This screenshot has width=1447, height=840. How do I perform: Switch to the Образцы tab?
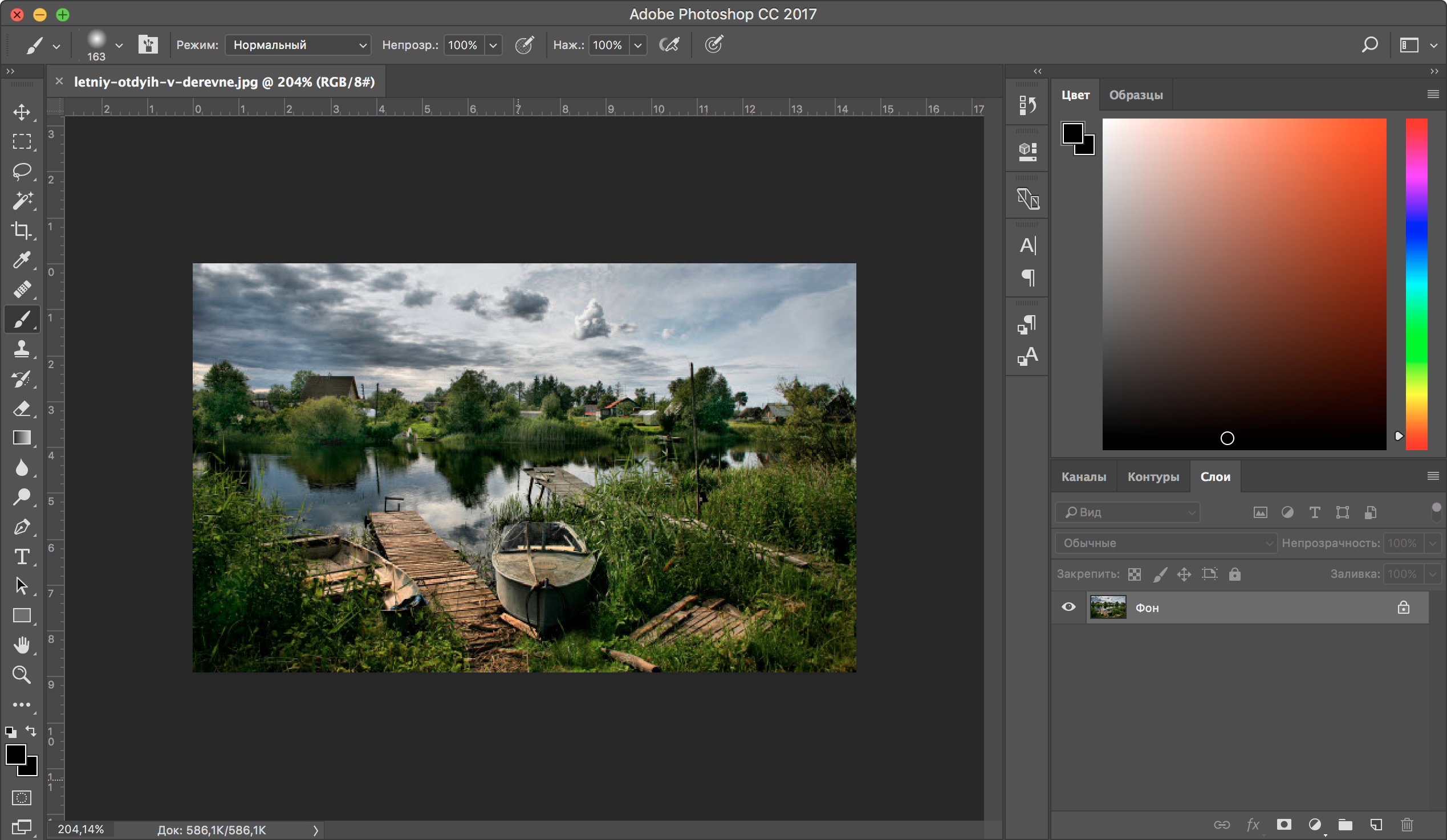pyautogui.click(x=1136, y=95)
